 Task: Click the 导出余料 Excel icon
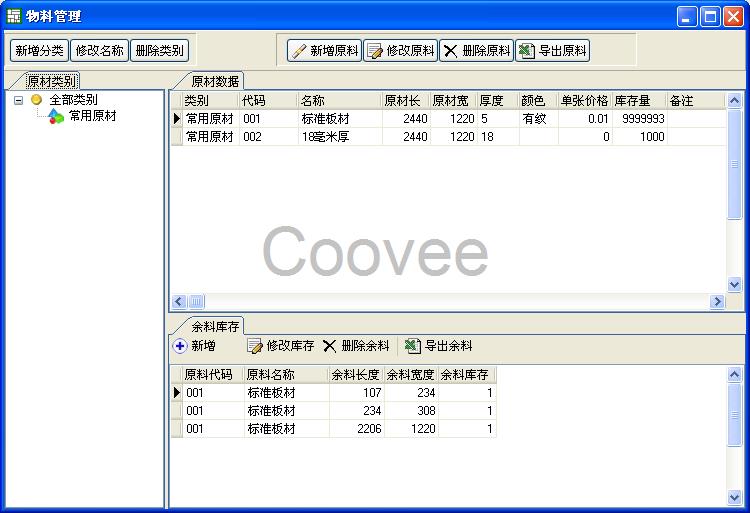pyautogui.click(x=412, y=346)
